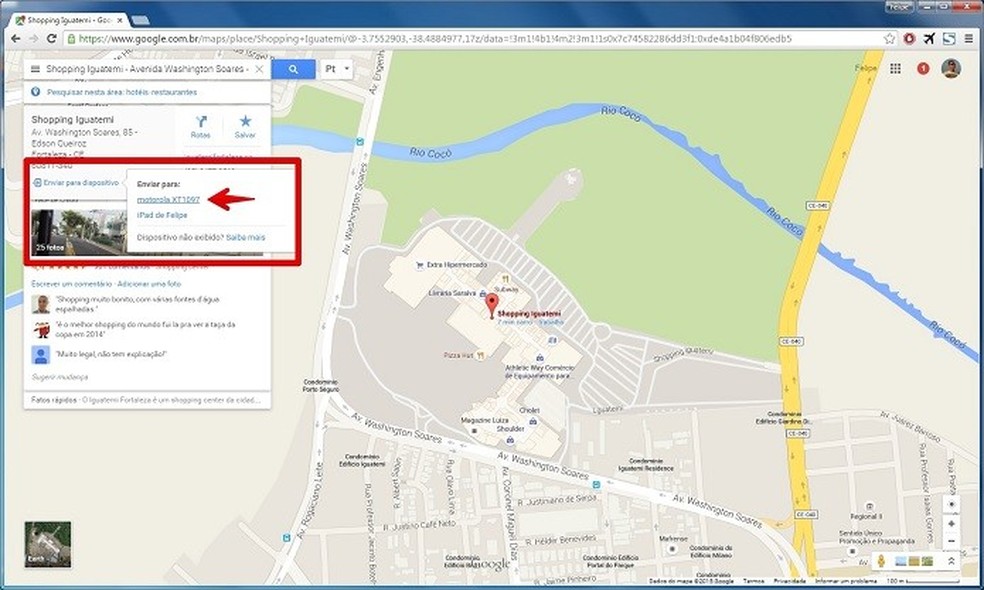Click the Chrome back arrow
984x590 pixels.
point(16,38)
